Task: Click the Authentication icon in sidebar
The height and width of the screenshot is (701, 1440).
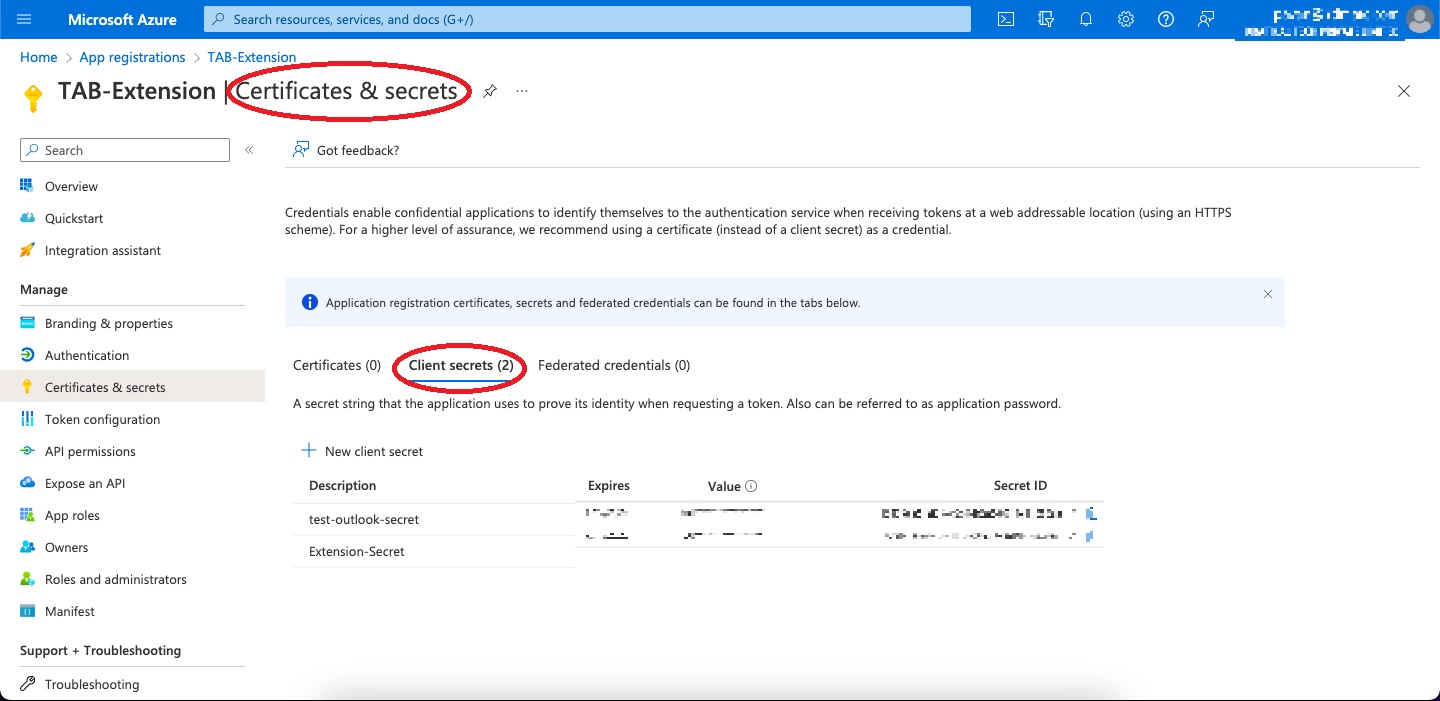Action: [27, 355]
